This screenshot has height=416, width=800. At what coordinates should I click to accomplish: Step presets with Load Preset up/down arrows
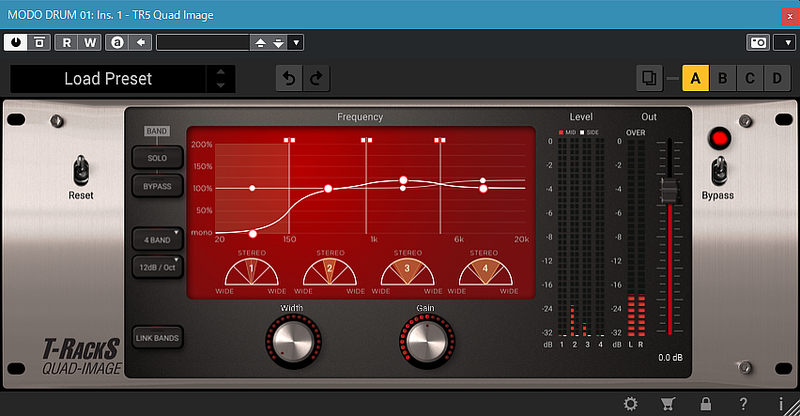(220, 79)
